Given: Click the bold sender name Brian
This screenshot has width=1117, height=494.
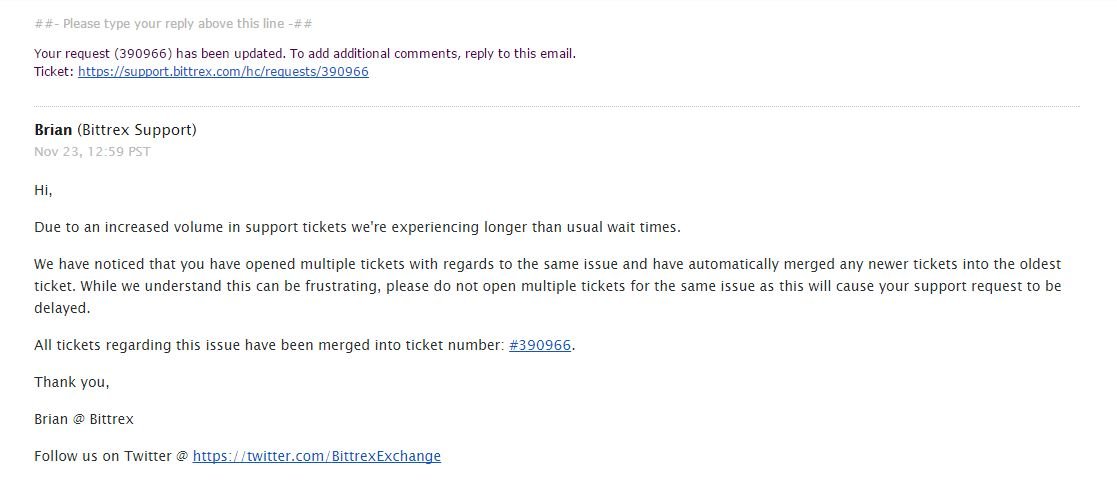Looking at the screenshot, I should point(53,130).
